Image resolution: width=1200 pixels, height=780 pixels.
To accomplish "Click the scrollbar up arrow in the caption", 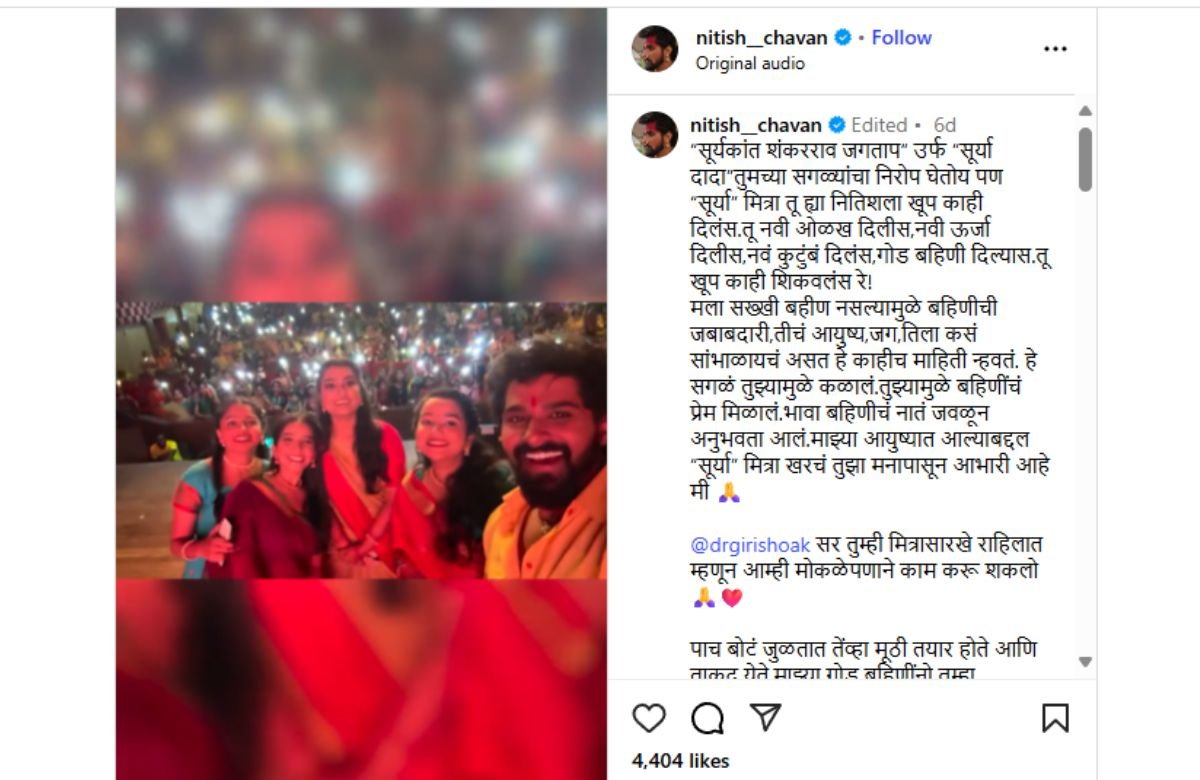I will pos(1085,111).
